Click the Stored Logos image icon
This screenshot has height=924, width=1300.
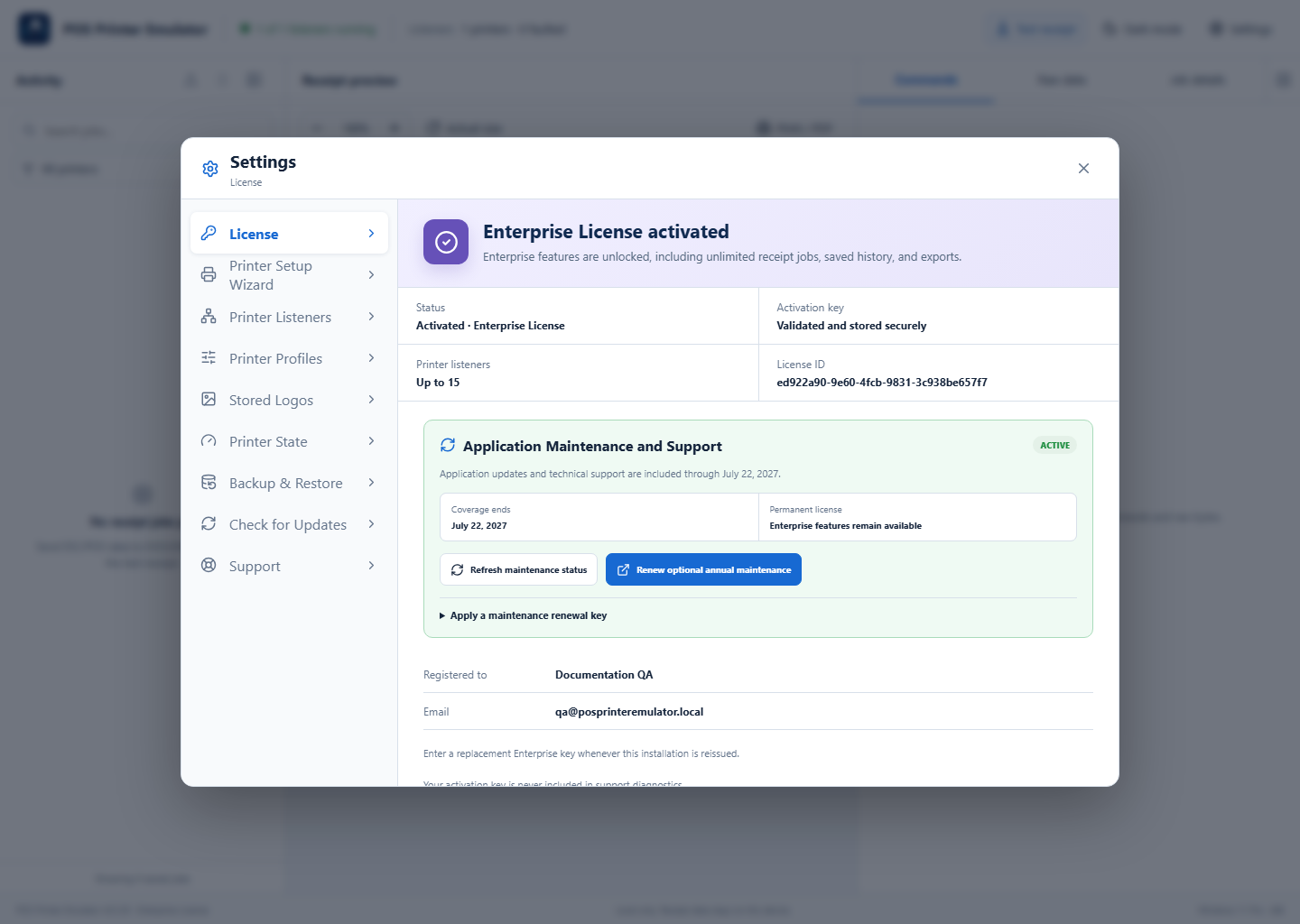coord(209,399)
